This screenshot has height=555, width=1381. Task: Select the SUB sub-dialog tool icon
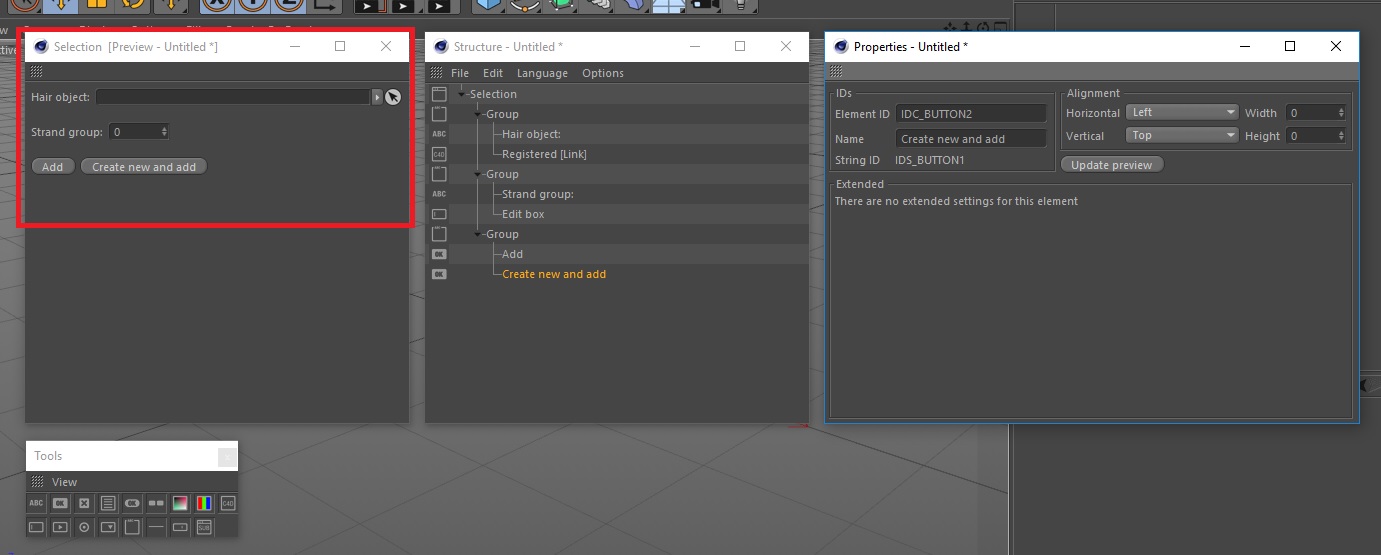(204, 526)
